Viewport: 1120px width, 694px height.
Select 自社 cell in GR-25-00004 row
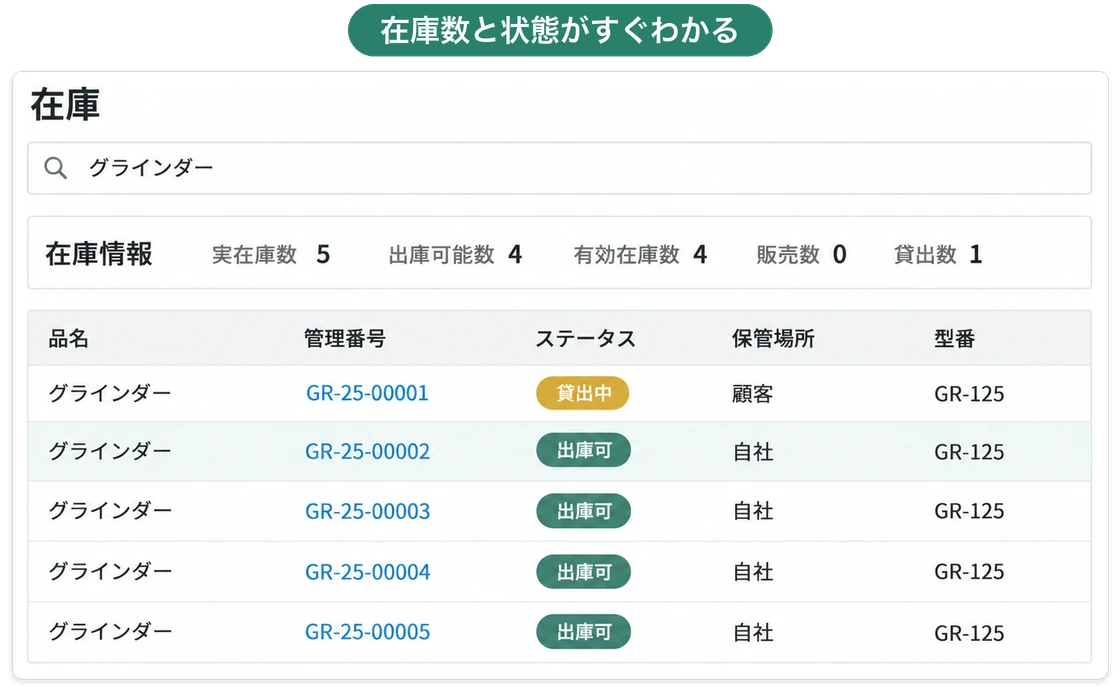tap(753, 572)
